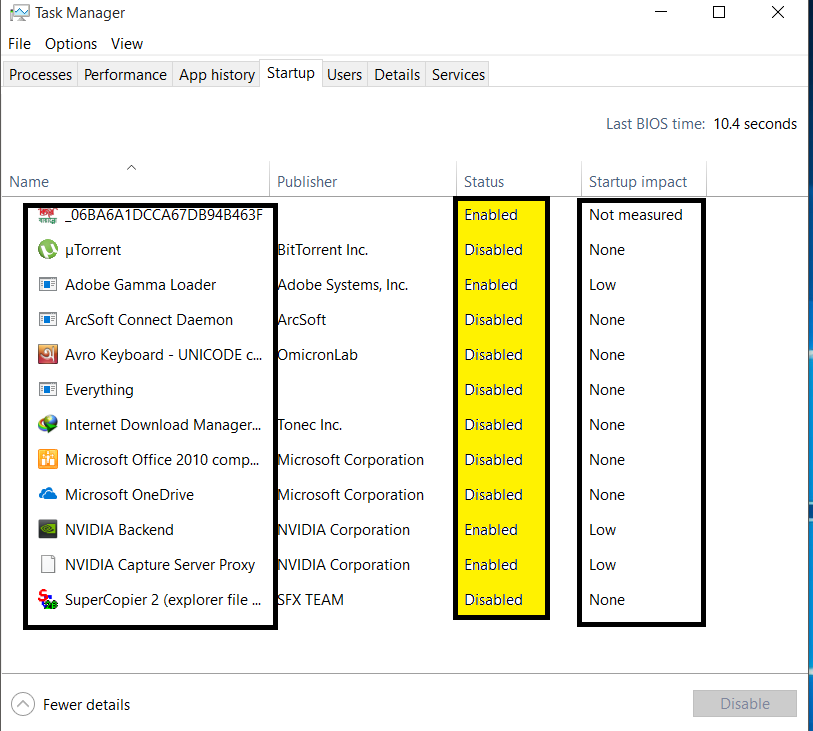Select NVIDIA Backend entry name

tap(119, 530)
